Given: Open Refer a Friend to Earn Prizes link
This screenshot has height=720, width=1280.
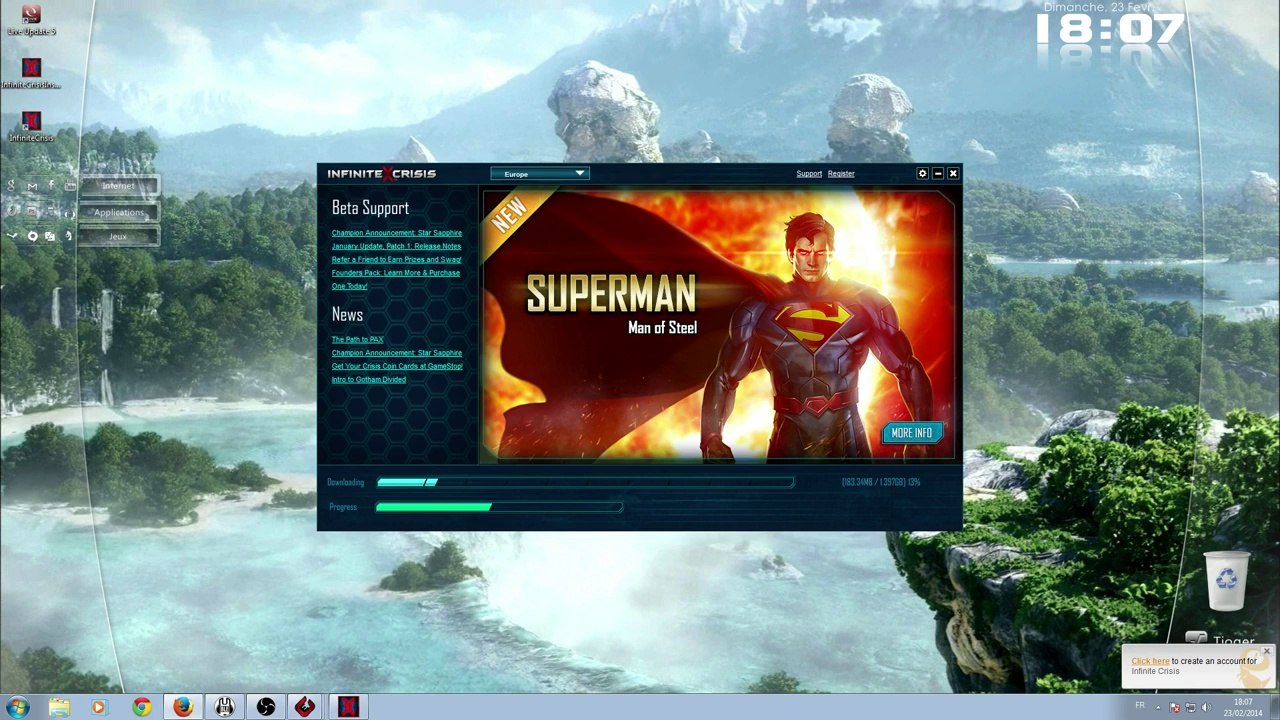Looking at the screenshot, I should click(x=396, y=259).
